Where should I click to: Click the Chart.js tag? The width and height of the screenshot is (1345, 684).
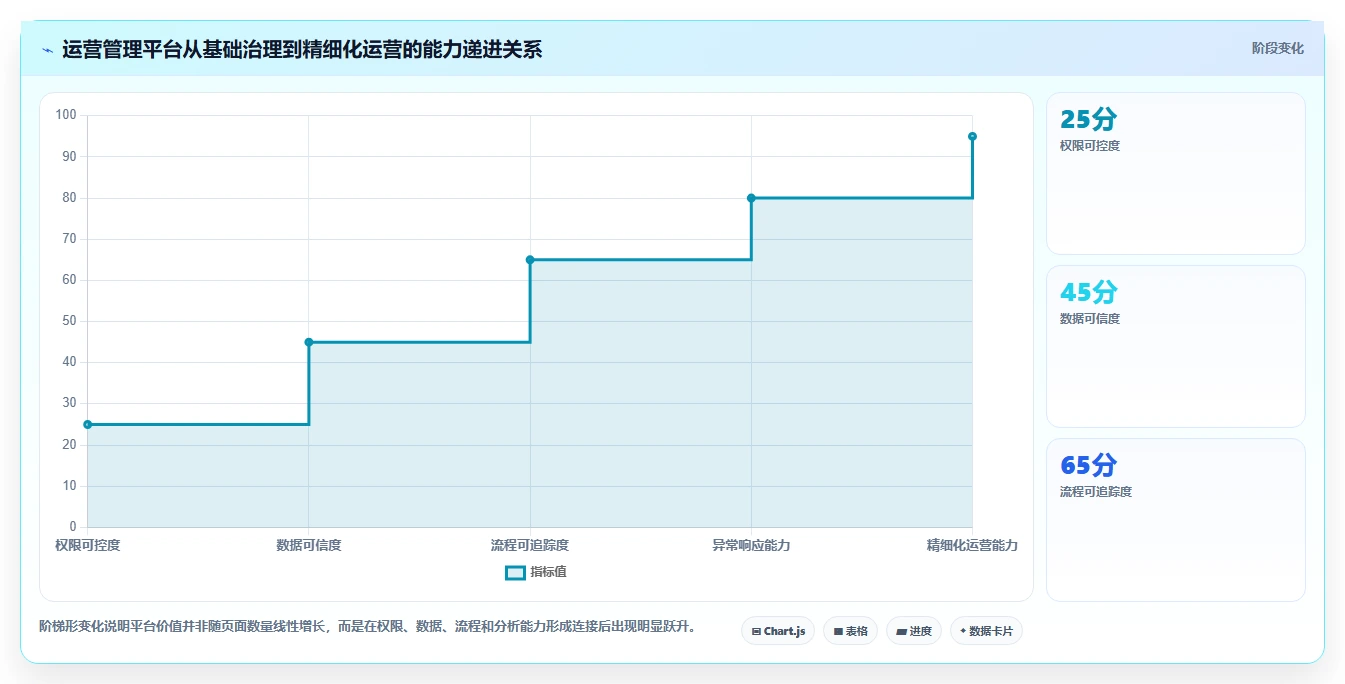[x=778, y=631]
